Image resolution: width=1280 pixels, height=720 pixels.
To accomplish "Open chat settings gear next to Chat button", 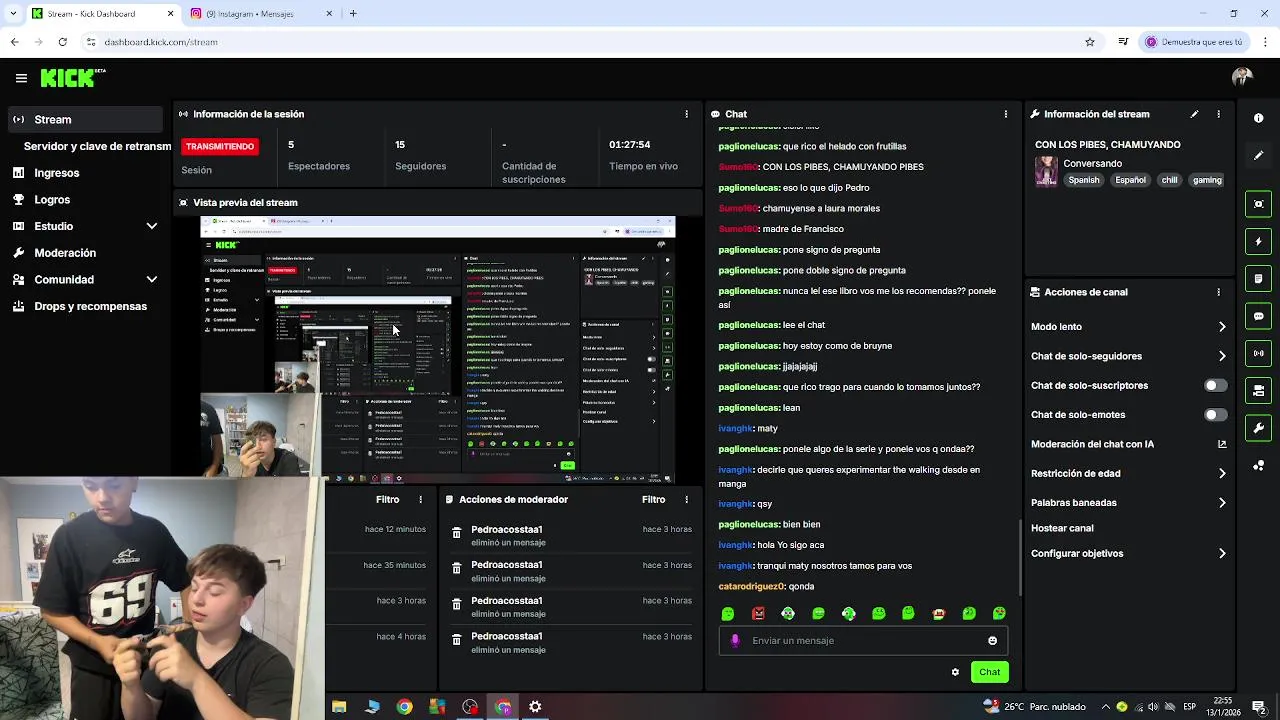I will pos(955,672).
